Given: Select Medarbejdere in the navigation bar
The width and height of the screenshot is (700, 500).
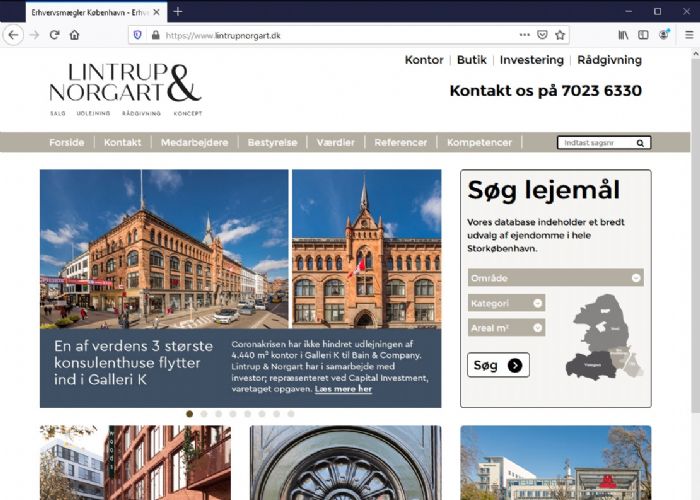Looking at the screenshot, I should click(x=195, y=142).
